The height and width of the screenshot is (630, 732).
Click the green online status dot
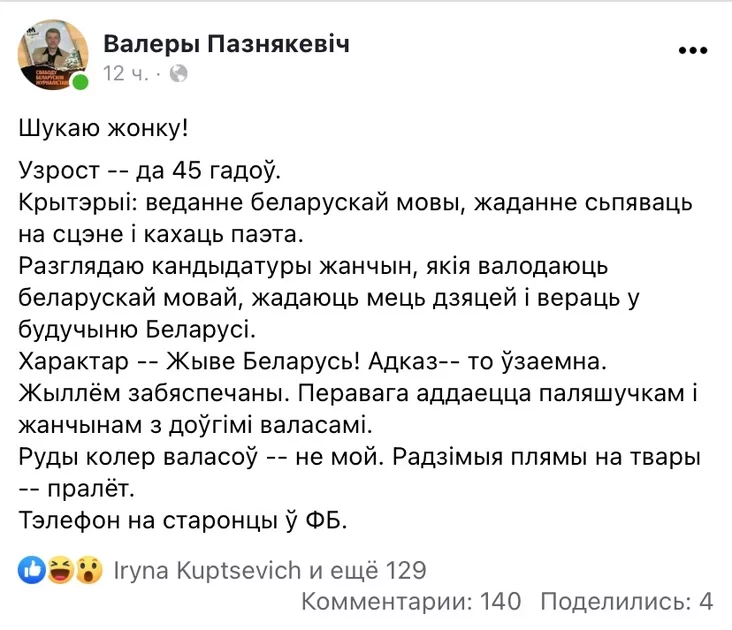click(80, 82)
